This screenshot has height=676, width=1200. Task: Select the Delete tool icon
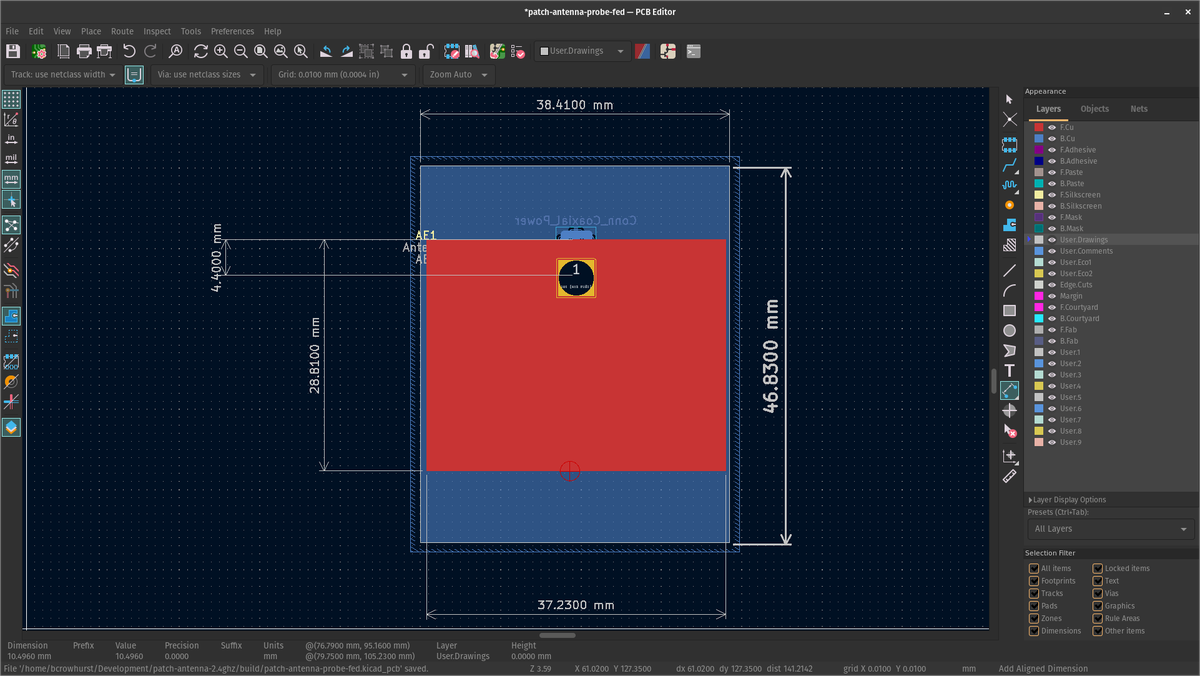1009,430
